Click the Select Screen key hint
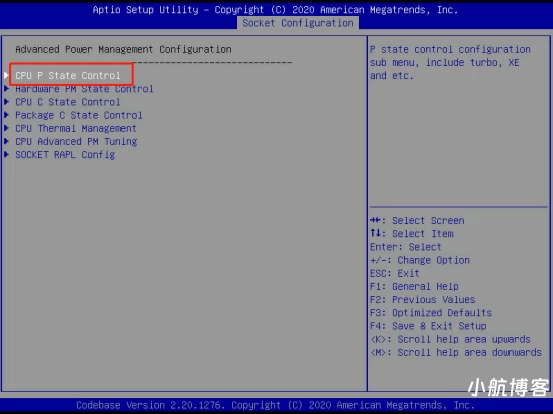The image size is (553, 414). point(417,221)
